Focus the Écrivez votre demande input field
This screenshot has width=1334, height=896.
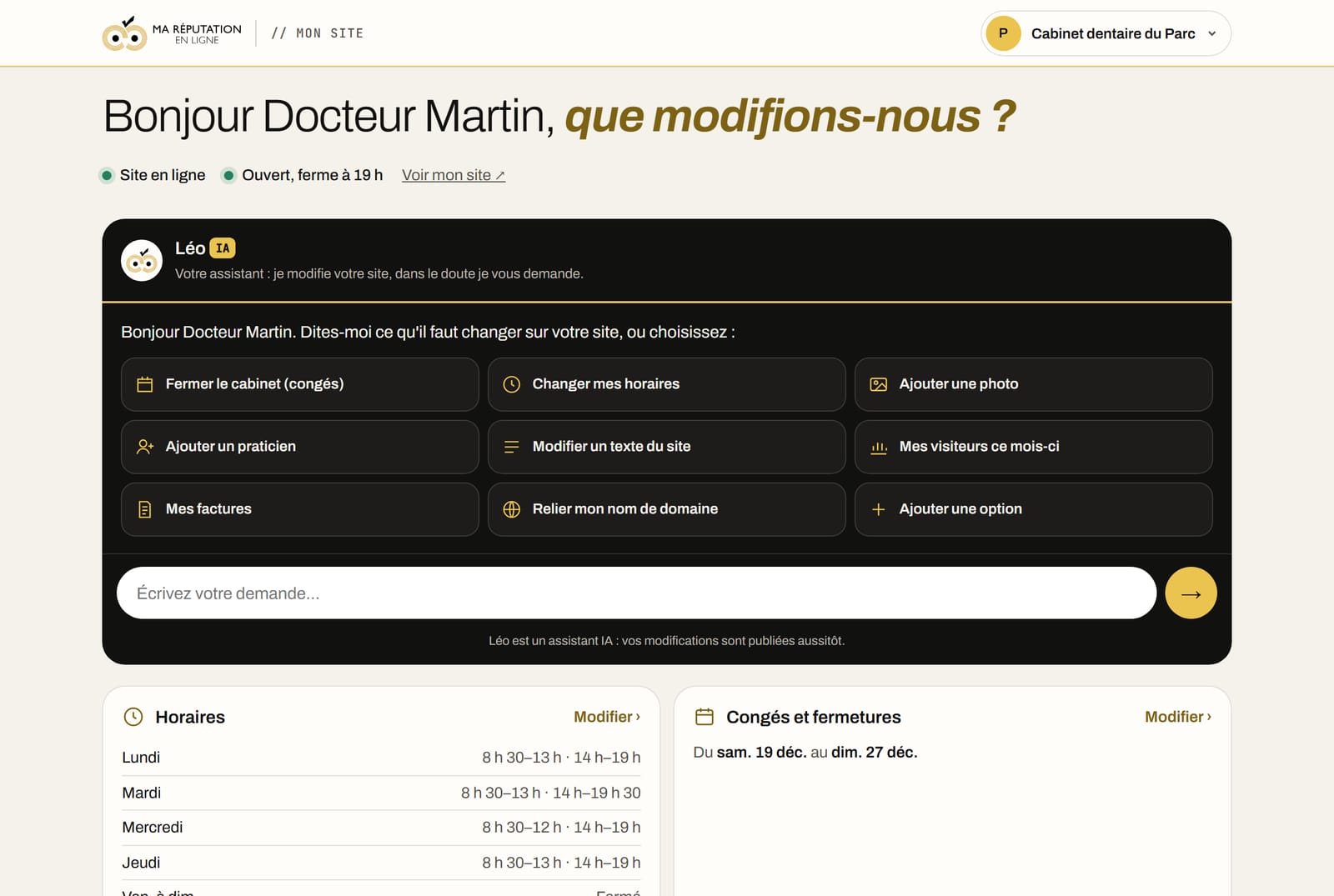click(x=636, y=593)
